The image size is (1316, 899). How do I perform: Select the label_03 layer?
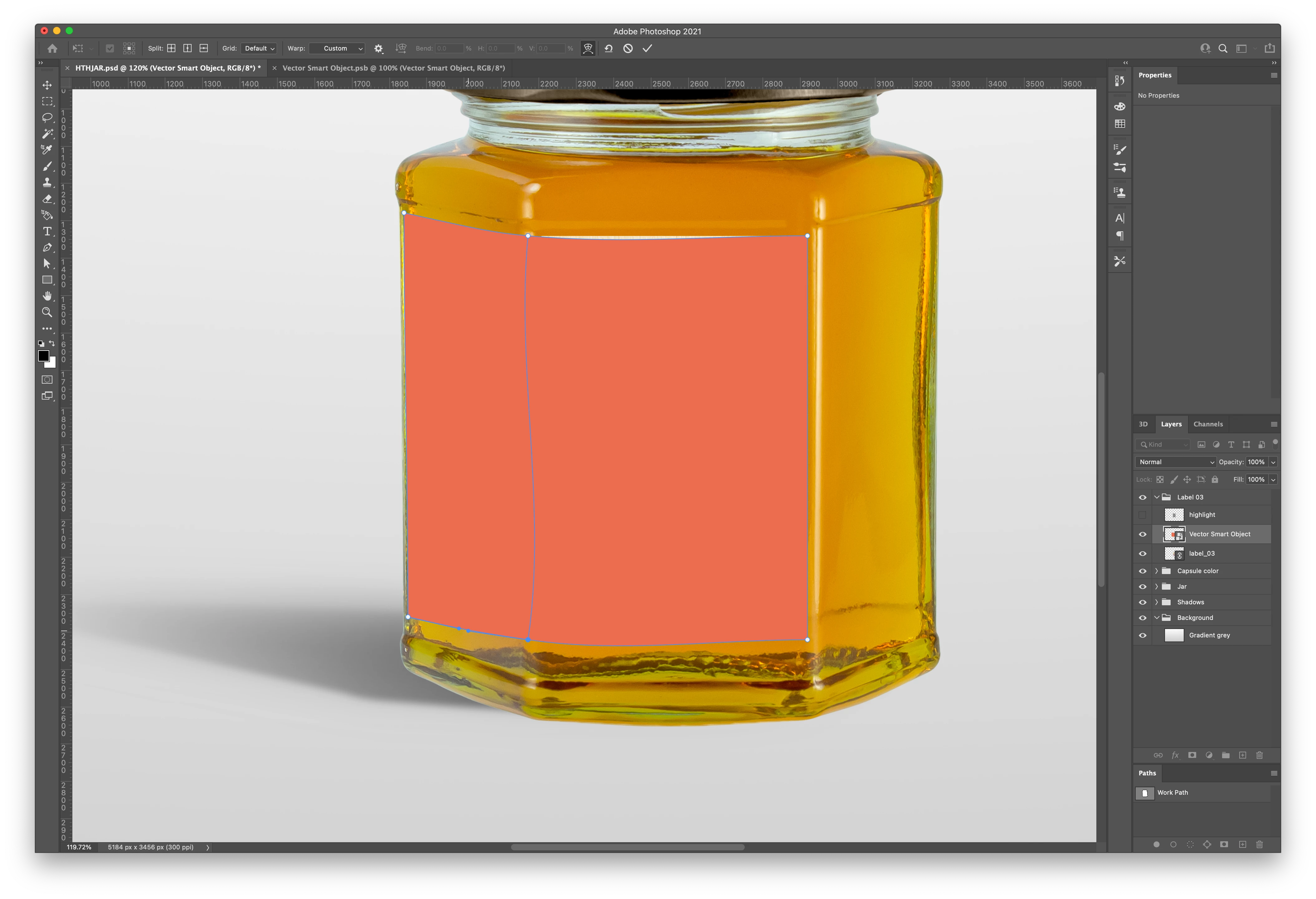[x=1201, y=553]
